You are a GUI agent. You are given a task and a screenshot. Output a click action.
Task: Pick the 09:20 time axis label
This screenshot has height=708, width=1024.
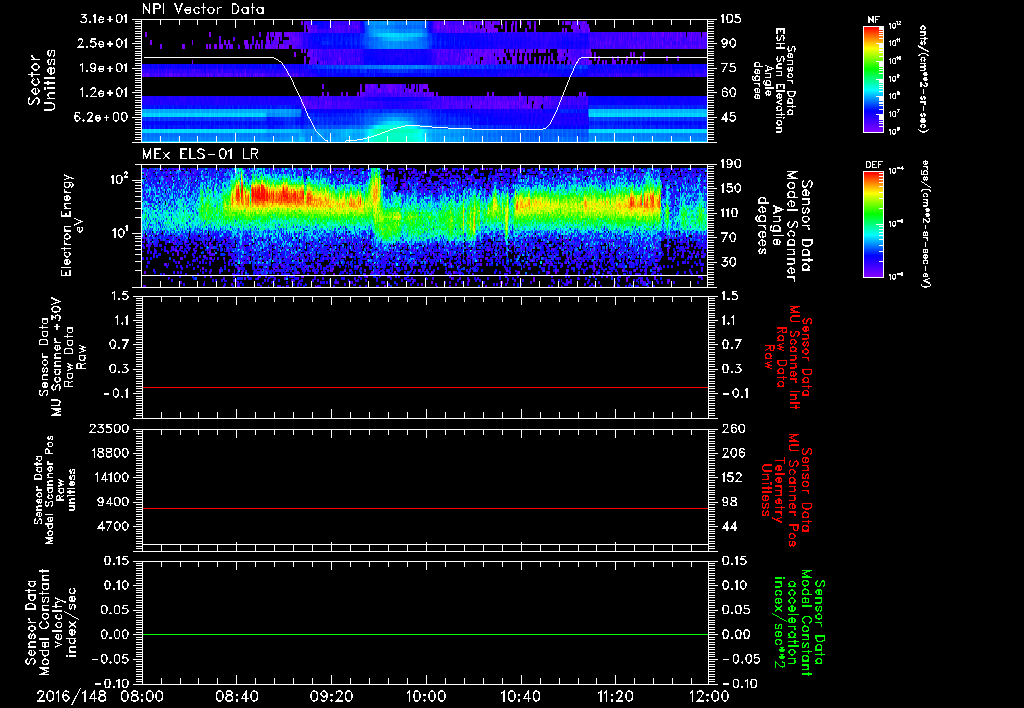(331, 696)
